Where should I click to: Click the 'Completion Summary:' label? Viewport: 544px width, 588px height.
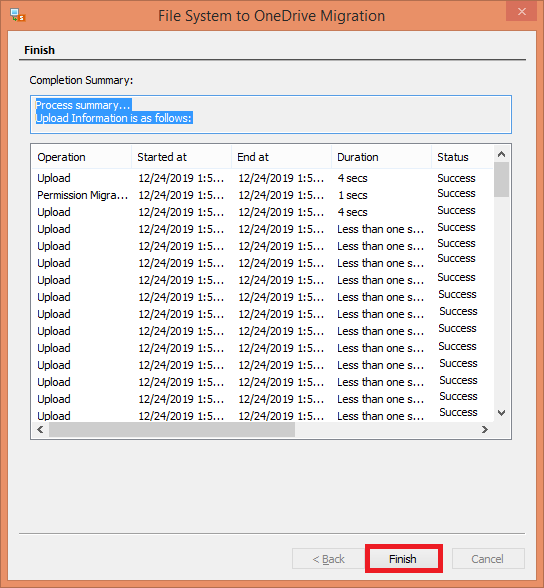(81, 80)
